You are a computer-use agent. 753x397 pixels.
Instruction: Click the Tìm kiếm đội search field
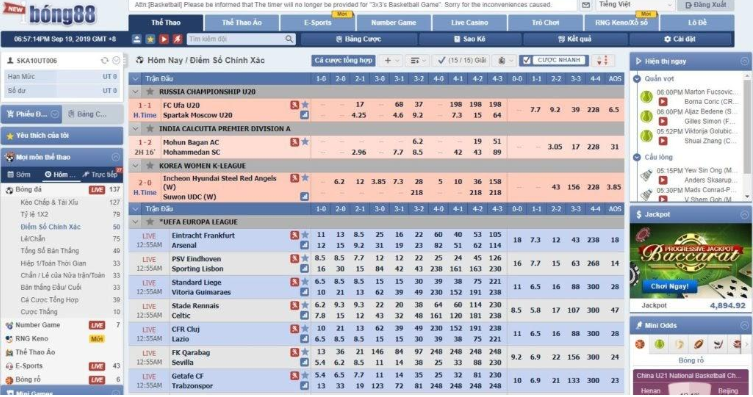(241, 39)
